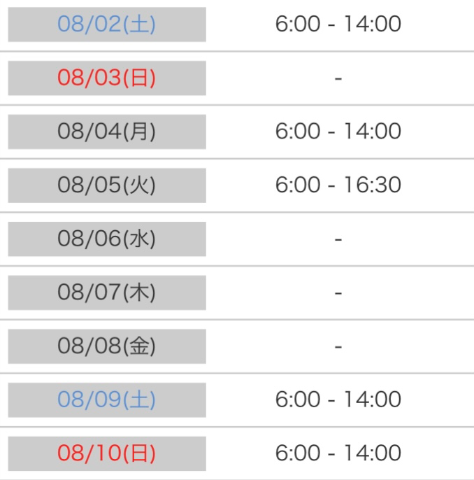Click the dash entry for 08/08
474x480 pixels.
tap(338, 347)
